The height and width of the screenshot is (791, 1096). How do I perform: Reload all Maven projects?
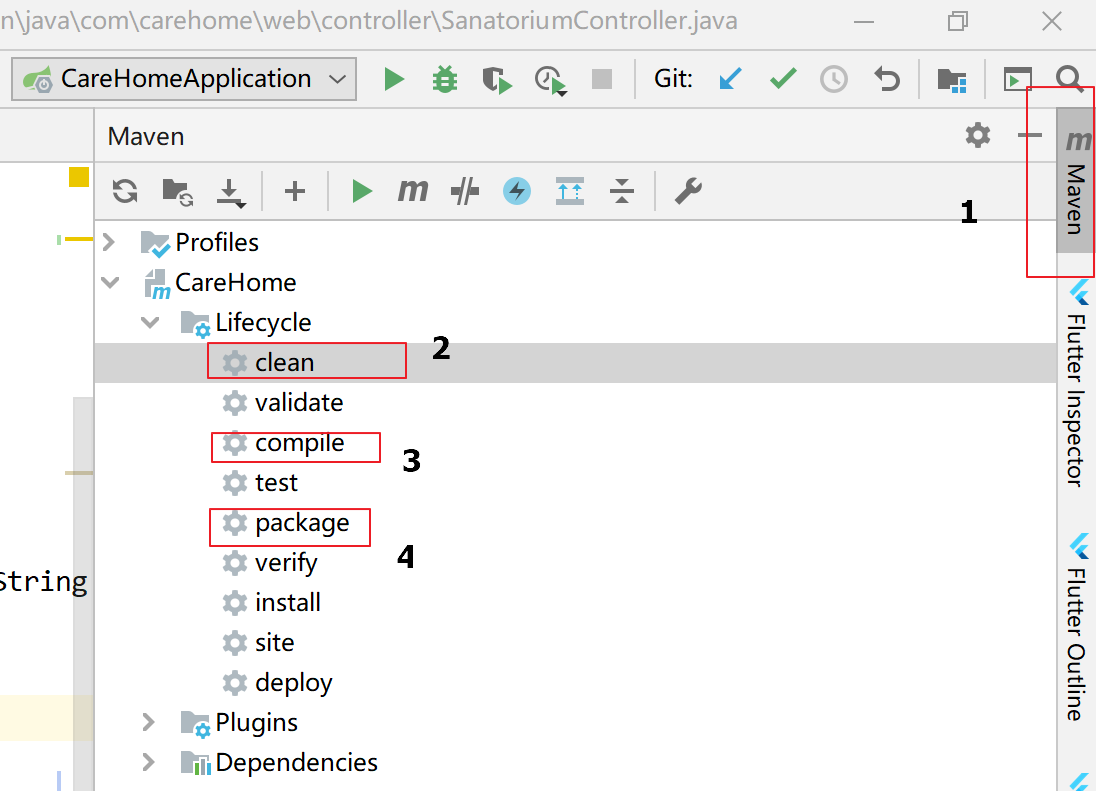coord(125,191)
